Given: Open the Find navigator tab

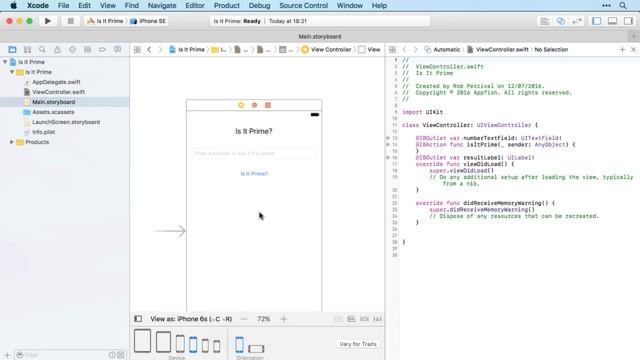Looking at the screenshot, I should click(42, 49).
